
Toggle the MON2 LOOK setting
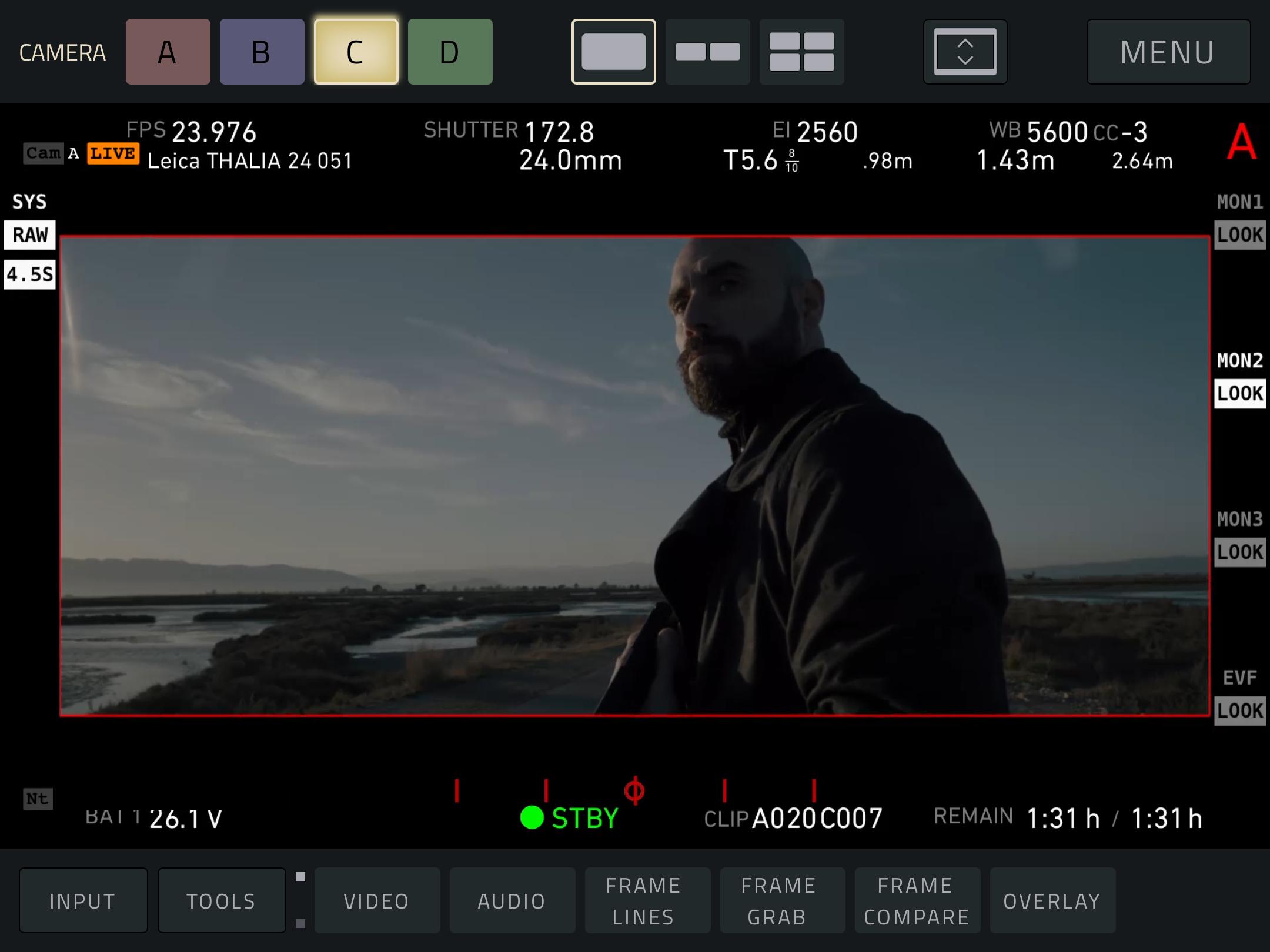tap(1239, 393)
